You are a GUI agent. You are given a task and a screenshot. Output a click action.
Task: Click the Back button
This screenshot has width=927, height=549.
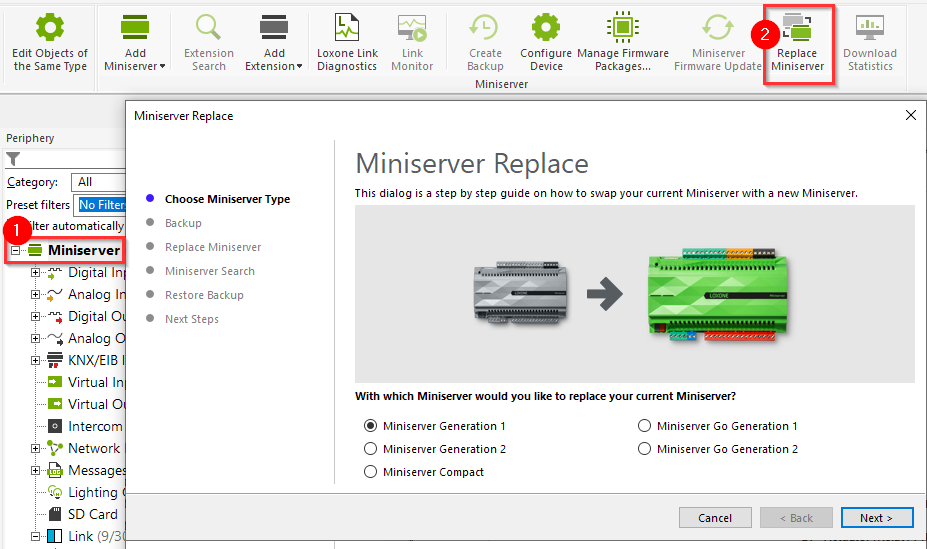click(x=796, y=518)
